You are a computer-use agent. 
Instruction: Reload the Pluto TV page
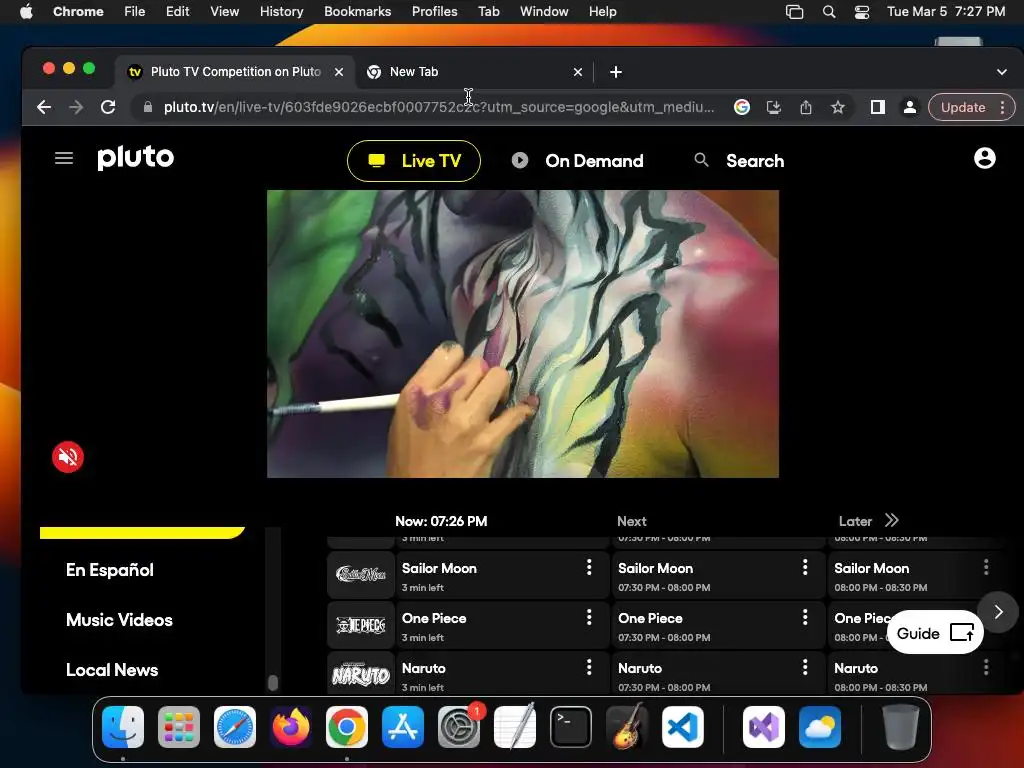point(108,107)
